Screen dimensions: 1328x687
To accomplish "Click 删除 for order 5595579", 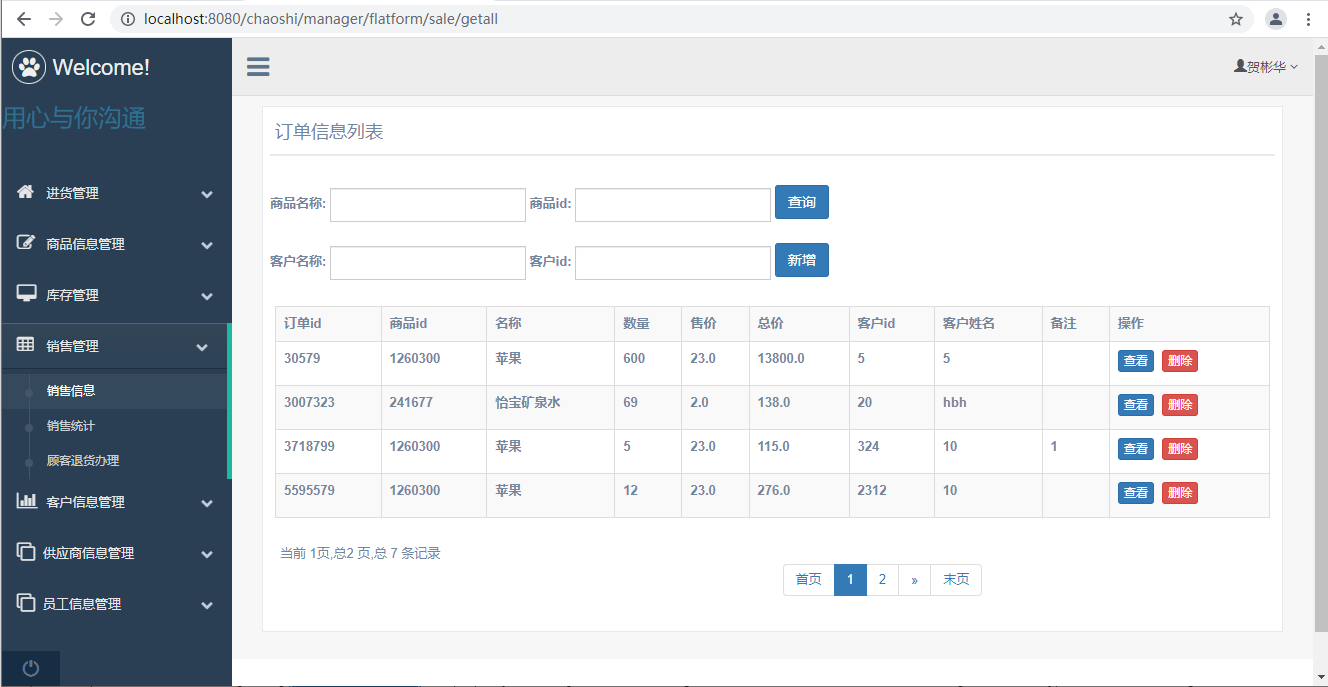I will (1180, 493).
